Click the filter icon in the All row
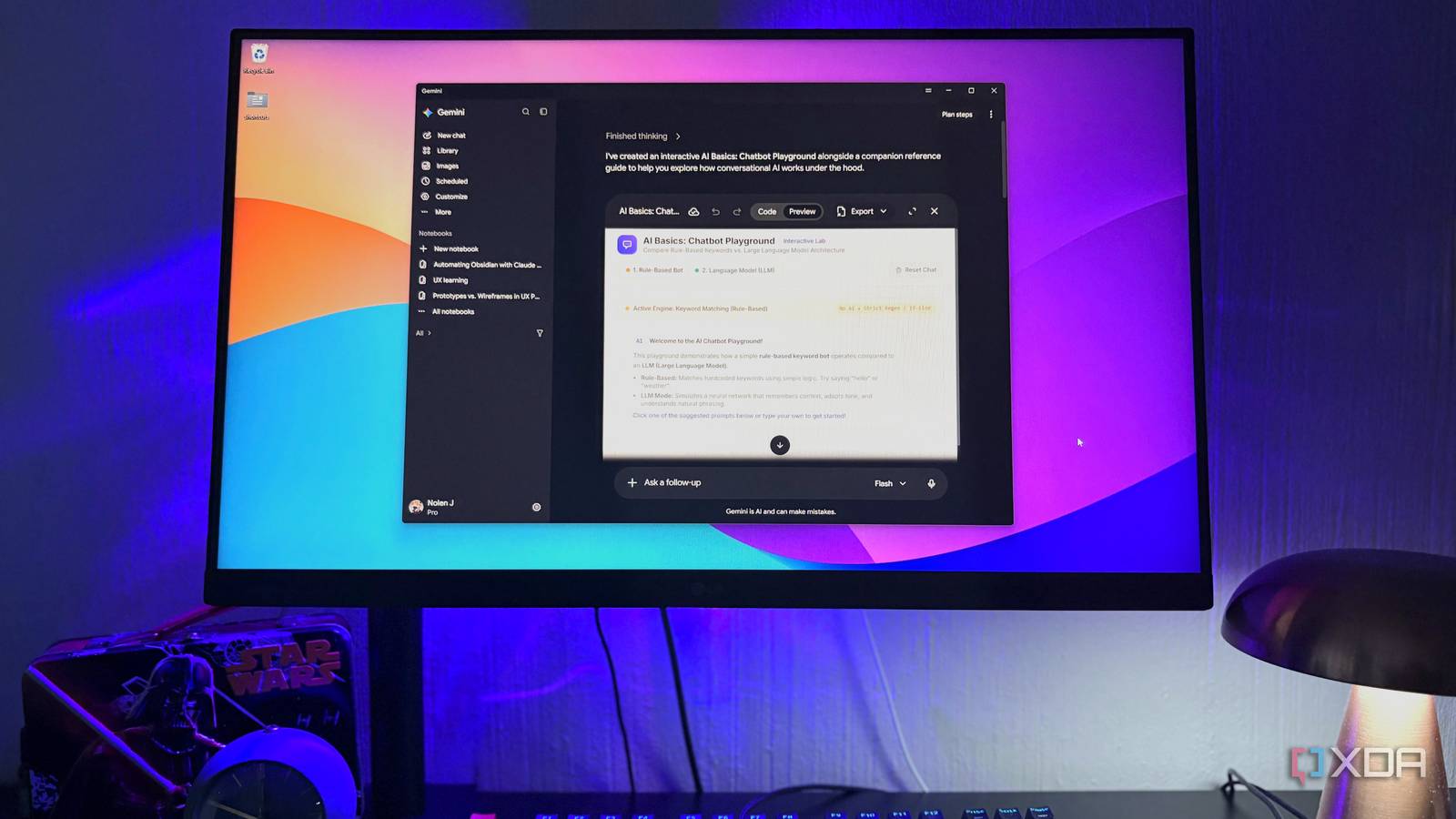 pyautogui.click(x=540, y=333)
